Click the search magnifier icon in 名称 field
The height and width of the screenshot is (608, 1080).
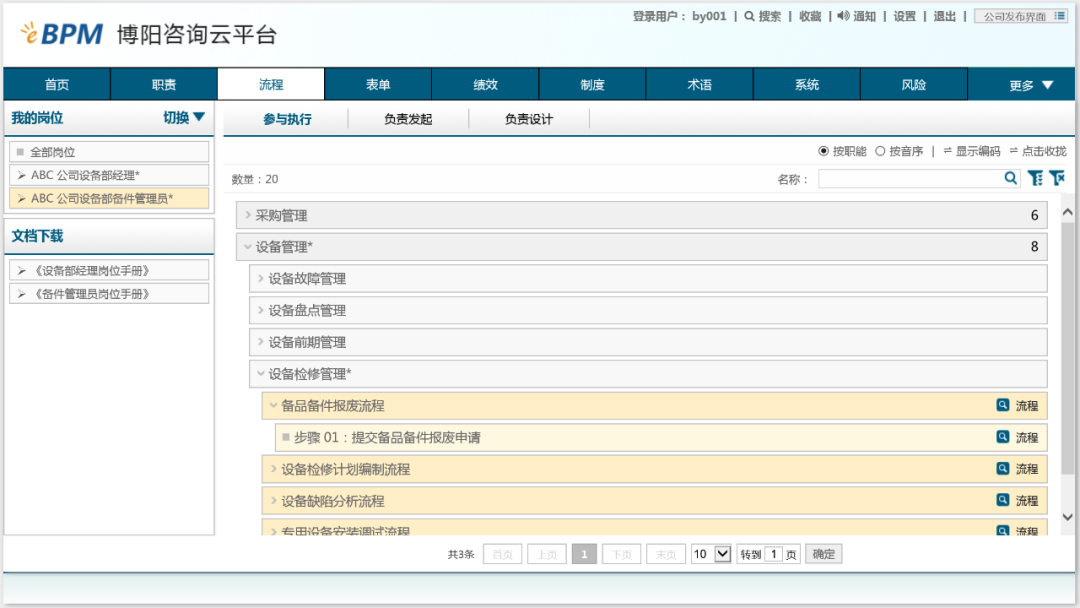click(1011, 178)
